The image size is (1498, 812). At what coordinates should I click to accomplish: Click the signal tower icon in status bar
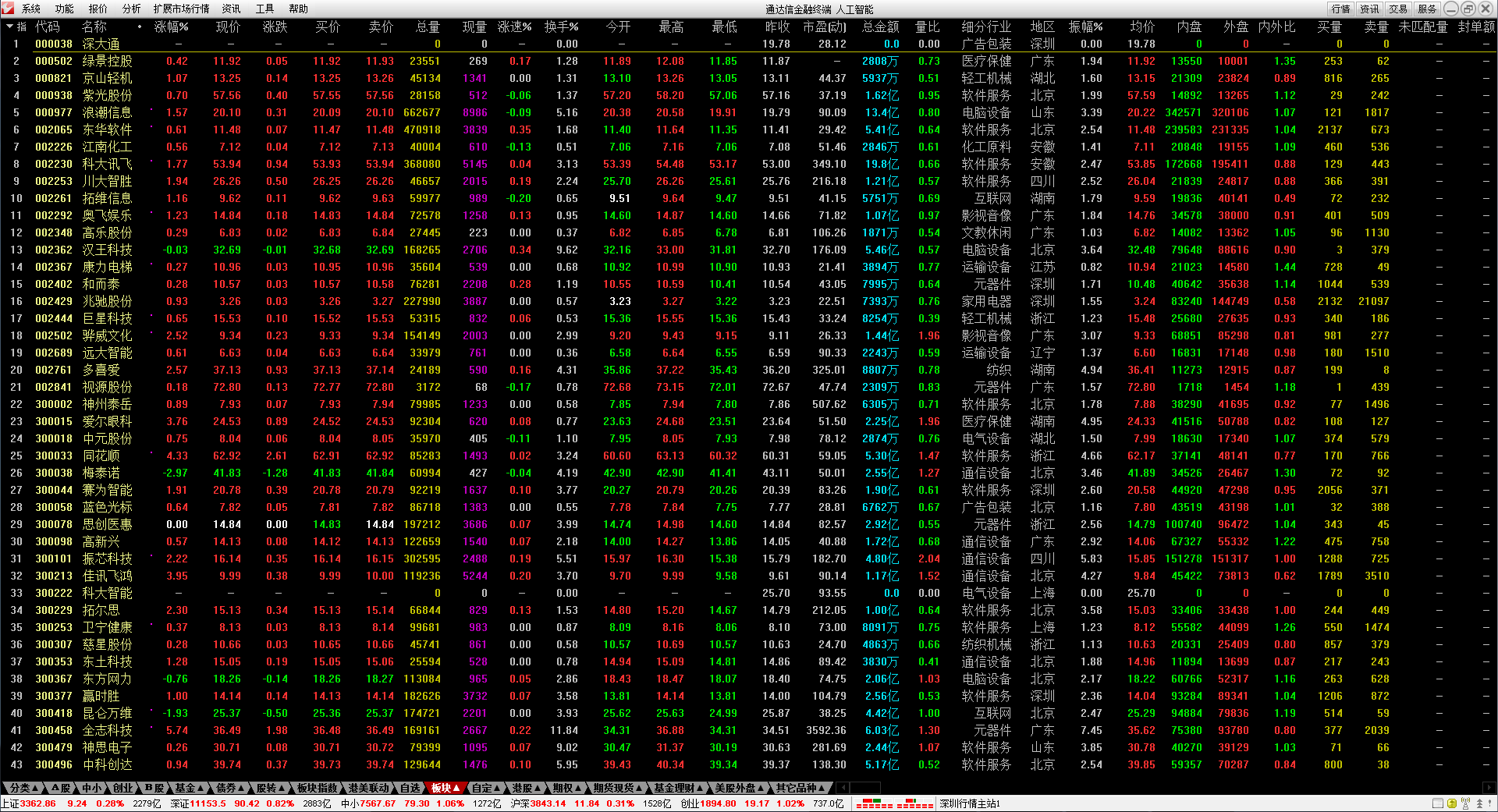pyautogui.click(x=1465, y=803)
